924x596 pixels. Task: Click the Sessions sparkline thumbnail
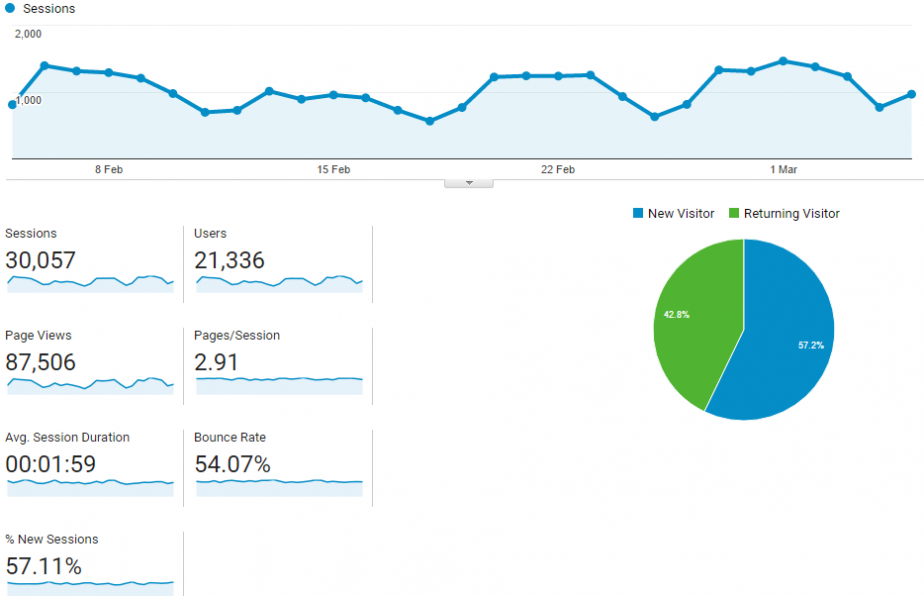click(x=90, y=283)
